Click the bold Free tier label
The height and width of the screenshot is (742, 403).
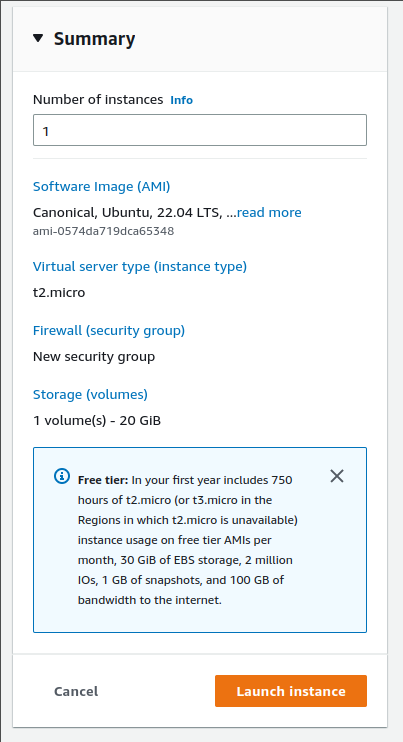(103, 480)
